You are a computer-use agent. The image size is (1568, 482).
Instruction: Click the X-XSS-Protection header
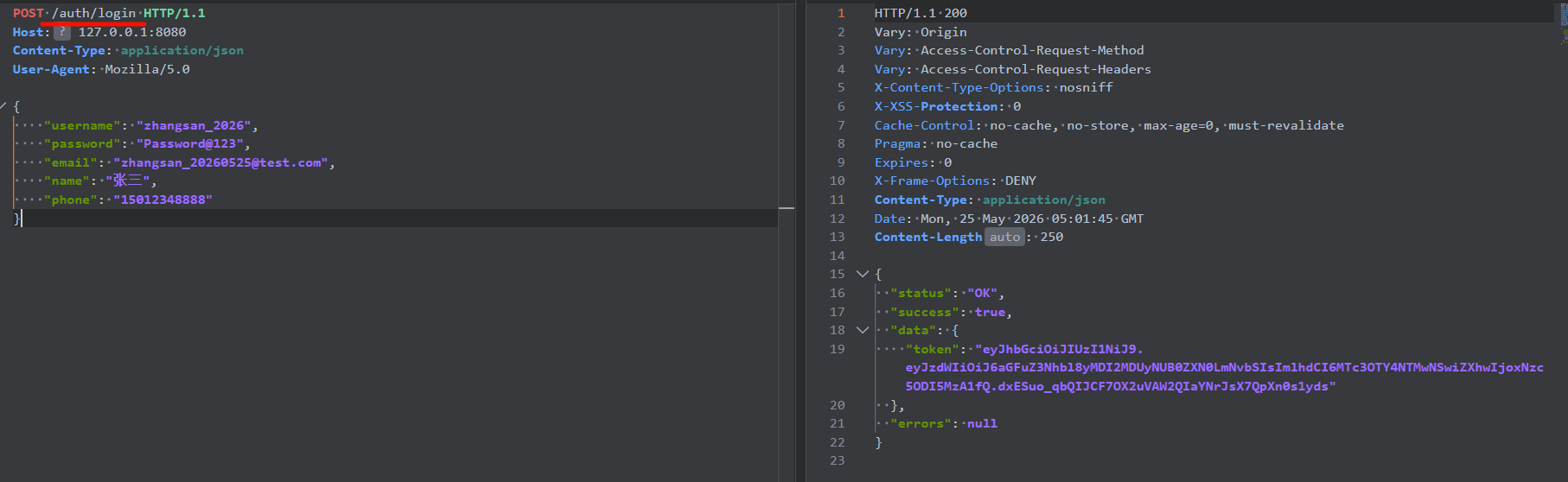[947, 106]
